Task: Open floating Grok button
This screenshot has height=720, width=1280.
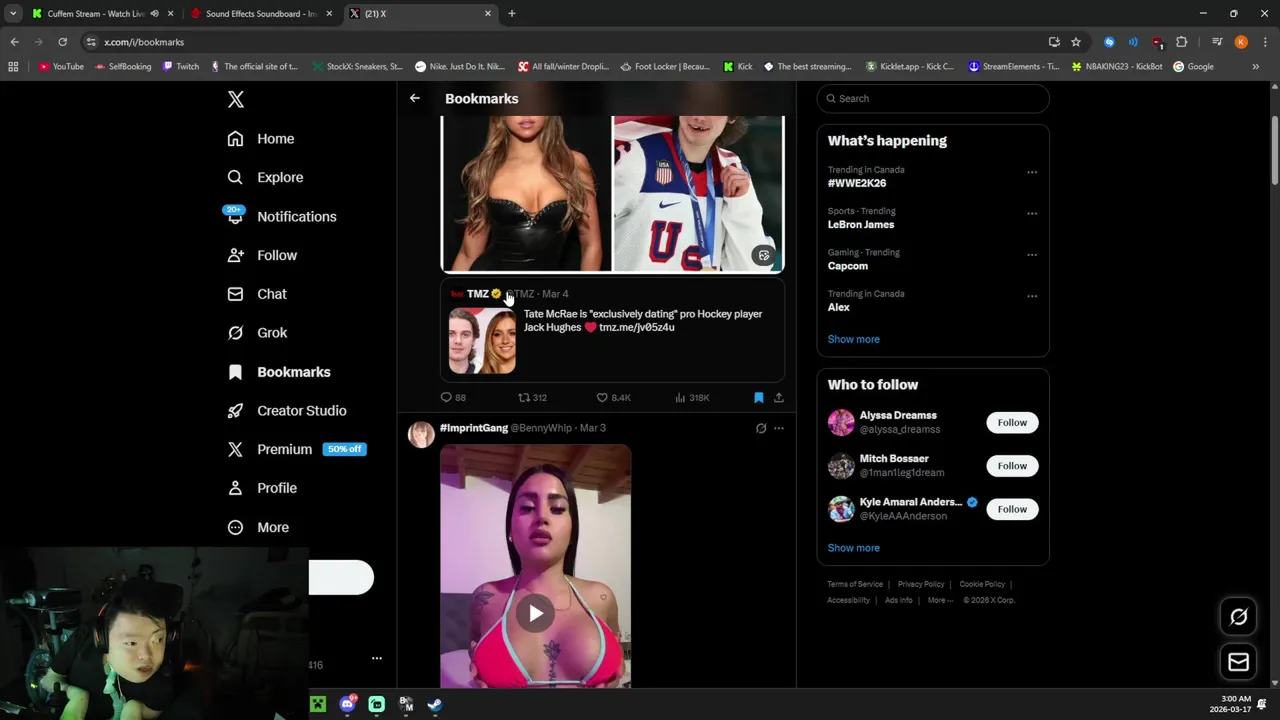Action: [x=1238, y=617]
